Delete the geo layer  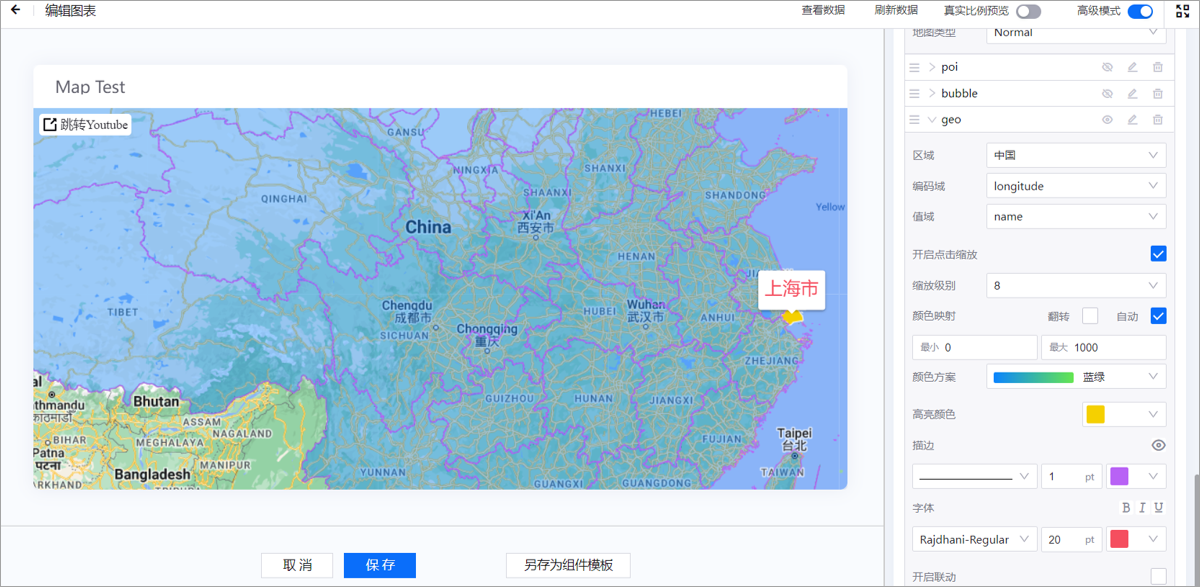pyautogui.click(x=1158, y=120)
